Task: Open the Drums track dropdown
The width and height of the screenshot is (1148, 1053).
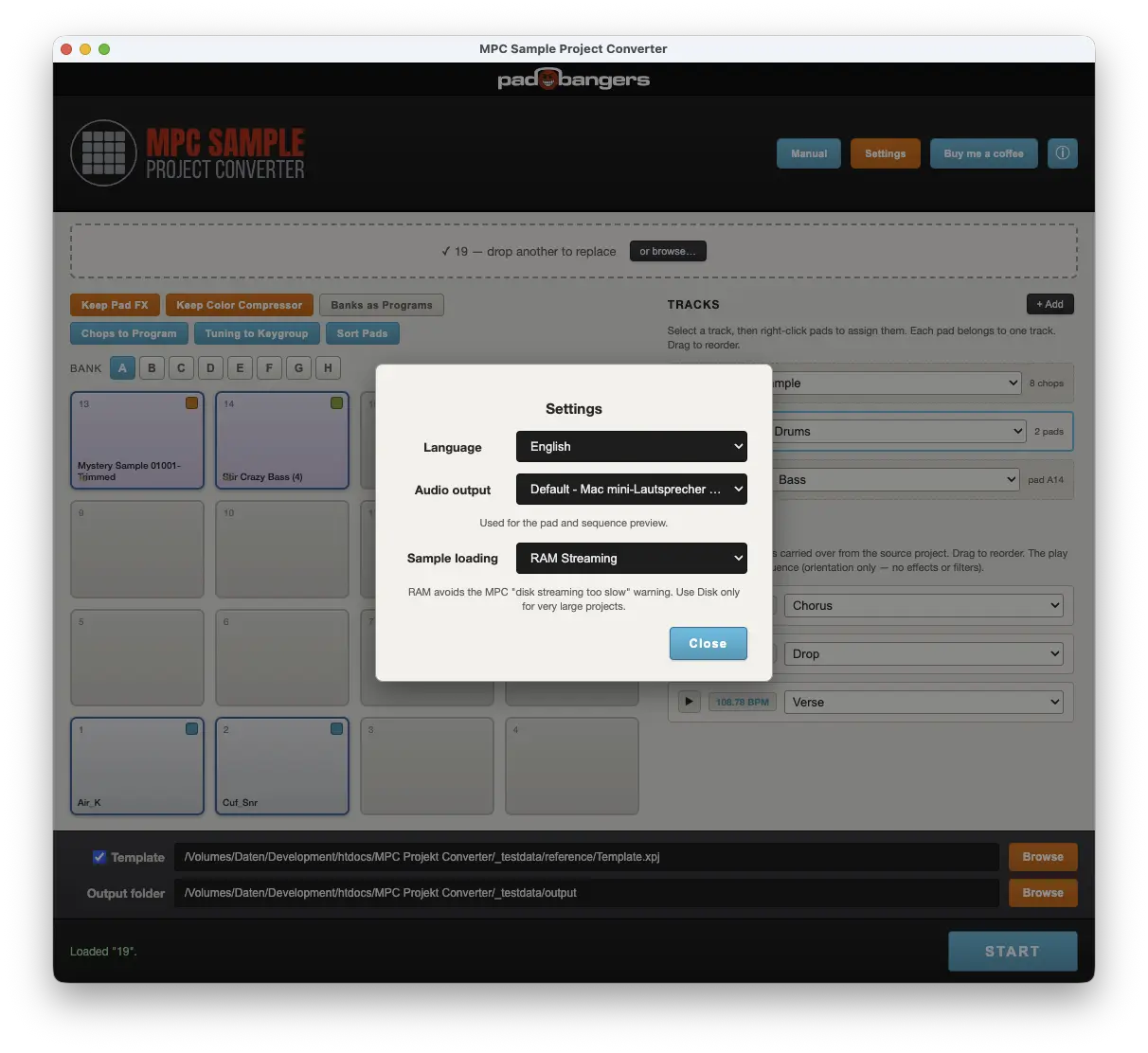Action: [898, 431]
